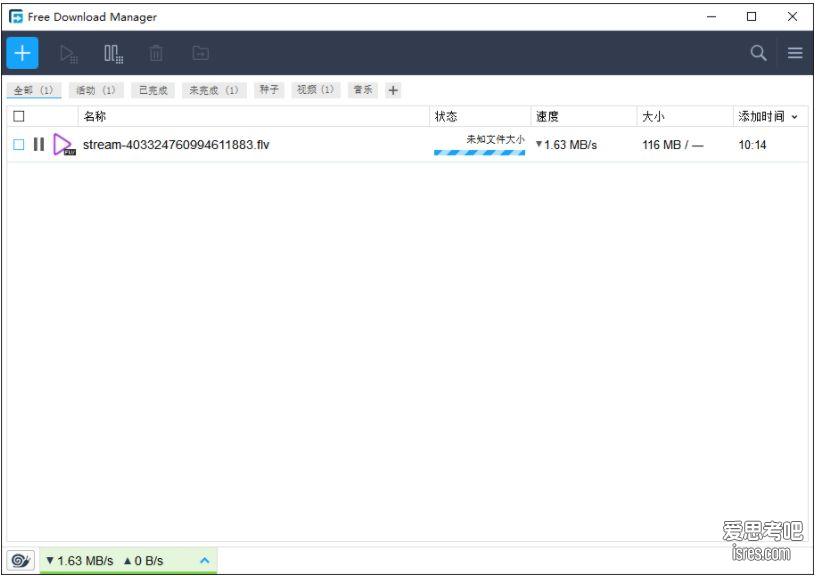Start all downloads from the toolbar
This screenshot has width=817, height=576.
(x=68, y=54)
